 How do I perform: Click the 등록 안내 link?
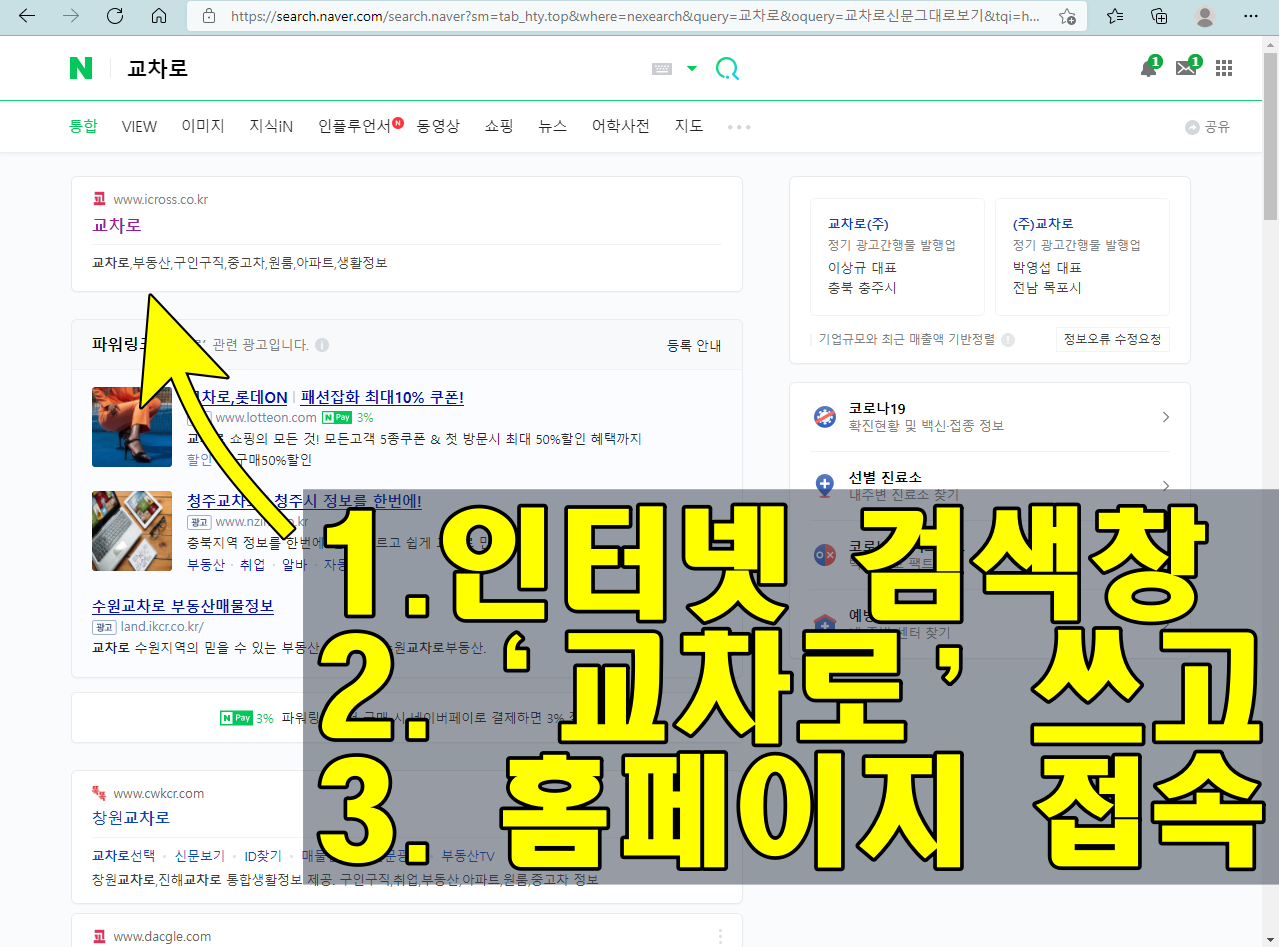694,345
